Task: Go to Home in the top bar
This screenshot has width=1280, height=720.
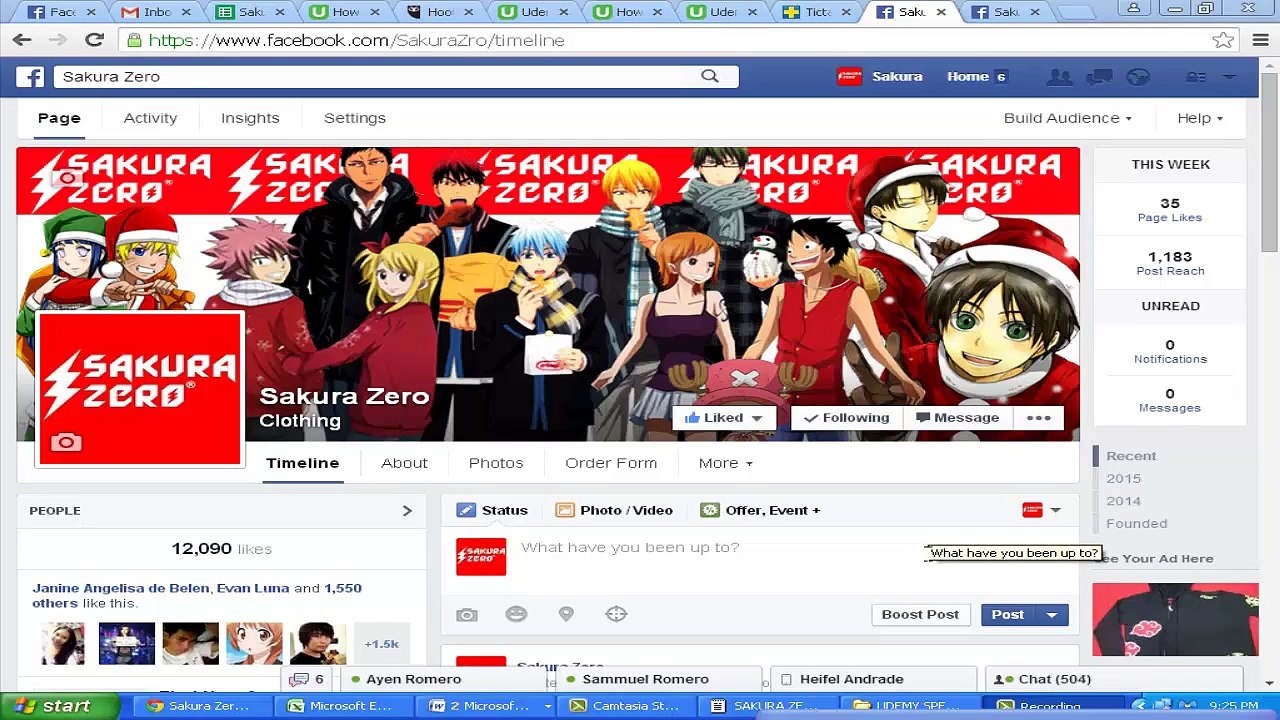Action: pyautogui.click(x=968, y=77)
